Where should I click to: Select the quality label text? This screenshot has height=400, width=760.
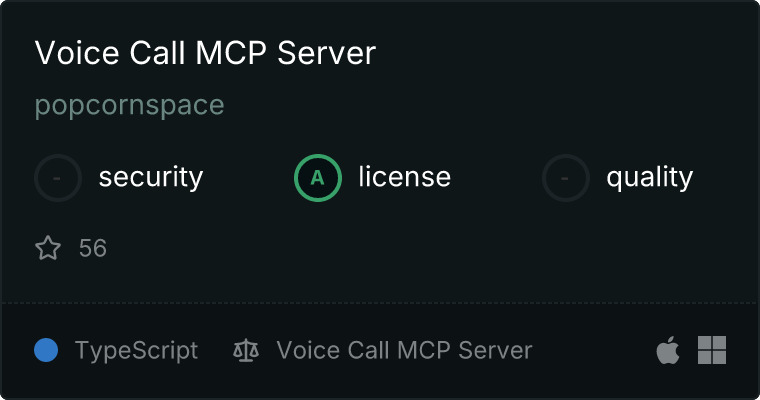(x=649, y=177)
